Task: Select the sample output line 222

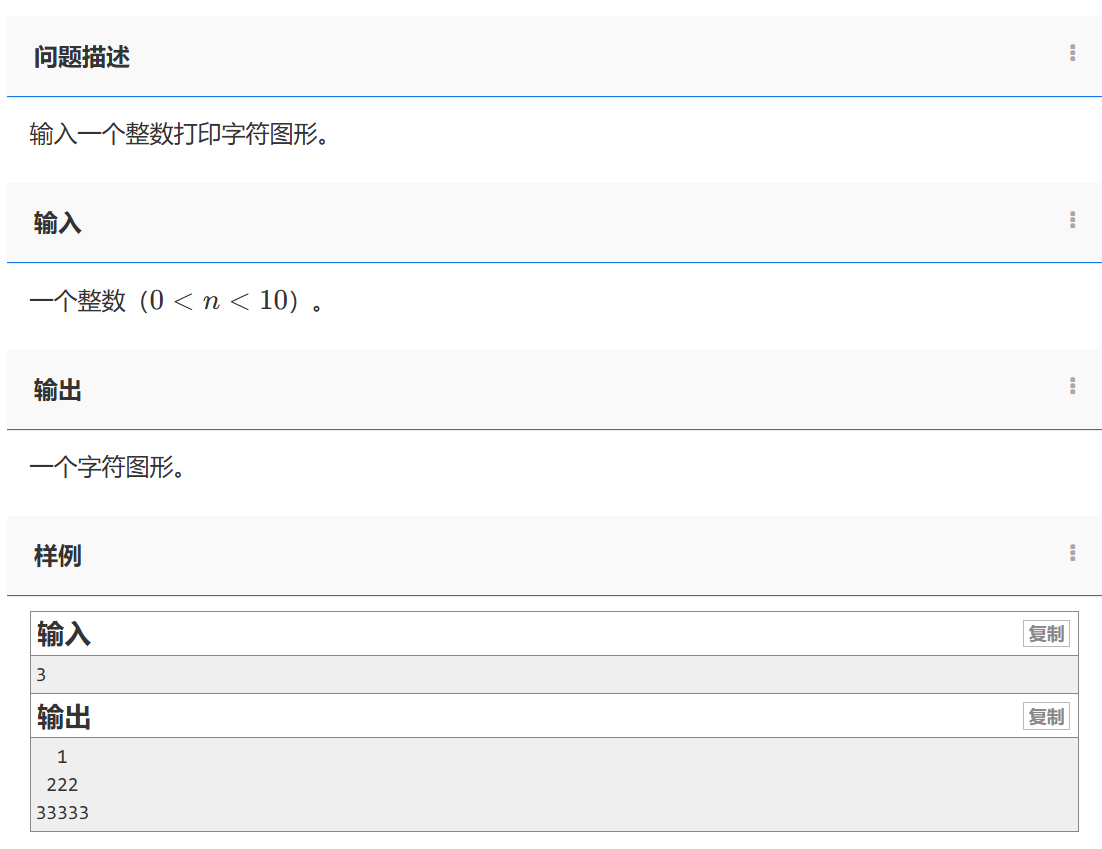Action: click(x=61, y=784)
